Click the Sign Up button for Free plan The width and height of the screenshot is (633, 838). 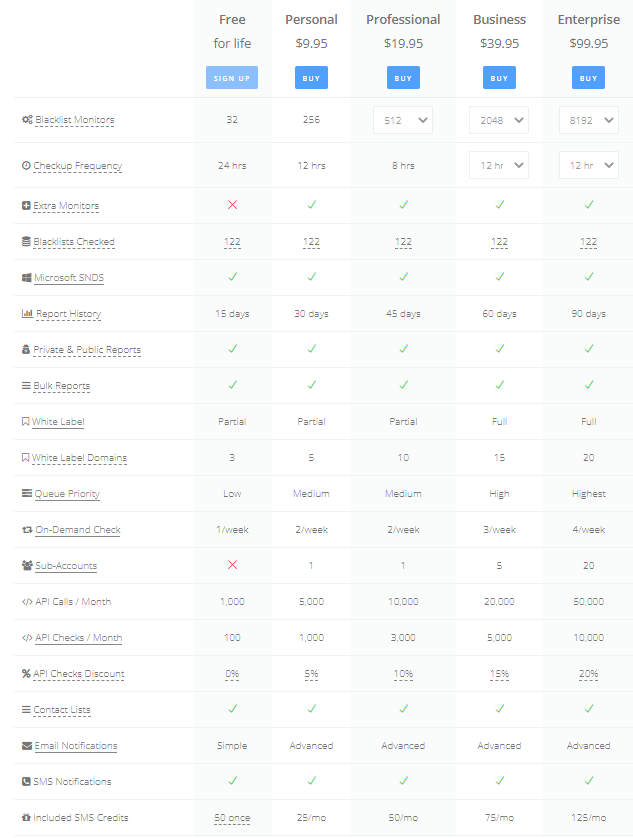[x=232, y=78]
